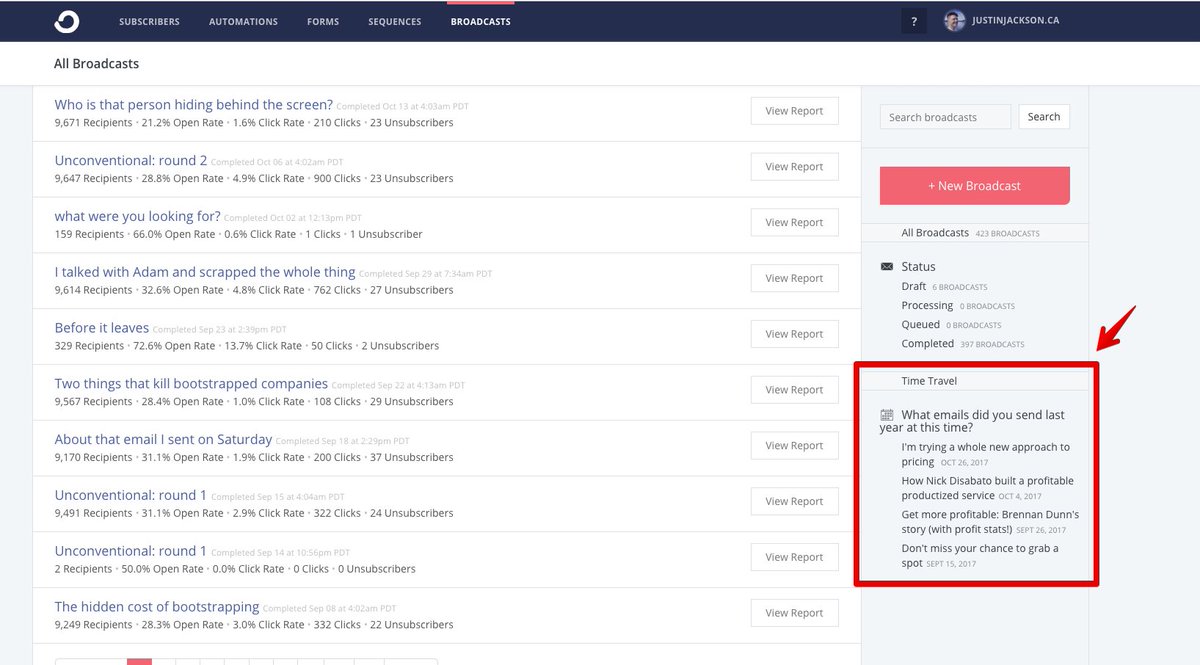Focus the Search broadcasts input field

coord(945,117)
